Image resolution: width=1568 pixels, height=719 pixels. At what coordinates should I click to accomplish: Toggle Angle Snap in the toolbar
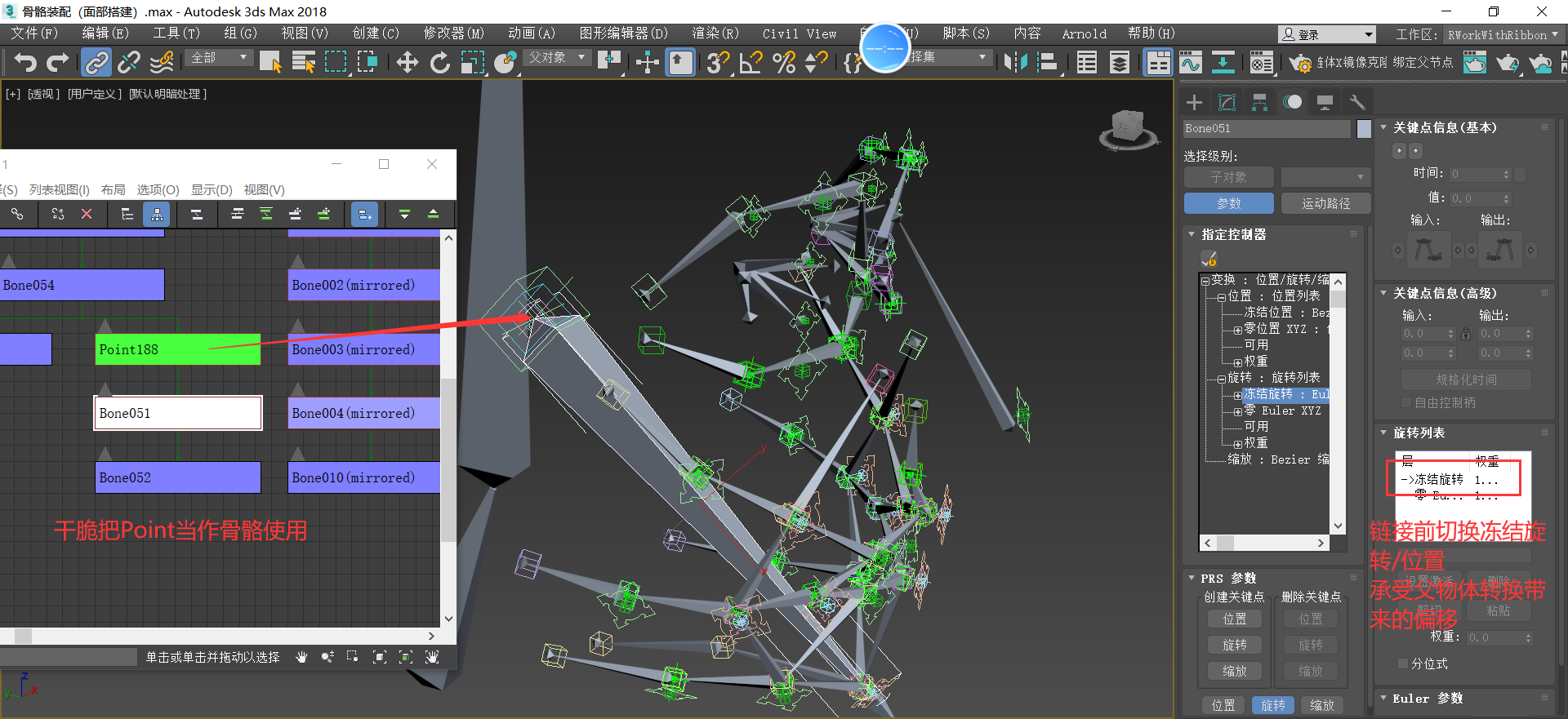[750, 62]
